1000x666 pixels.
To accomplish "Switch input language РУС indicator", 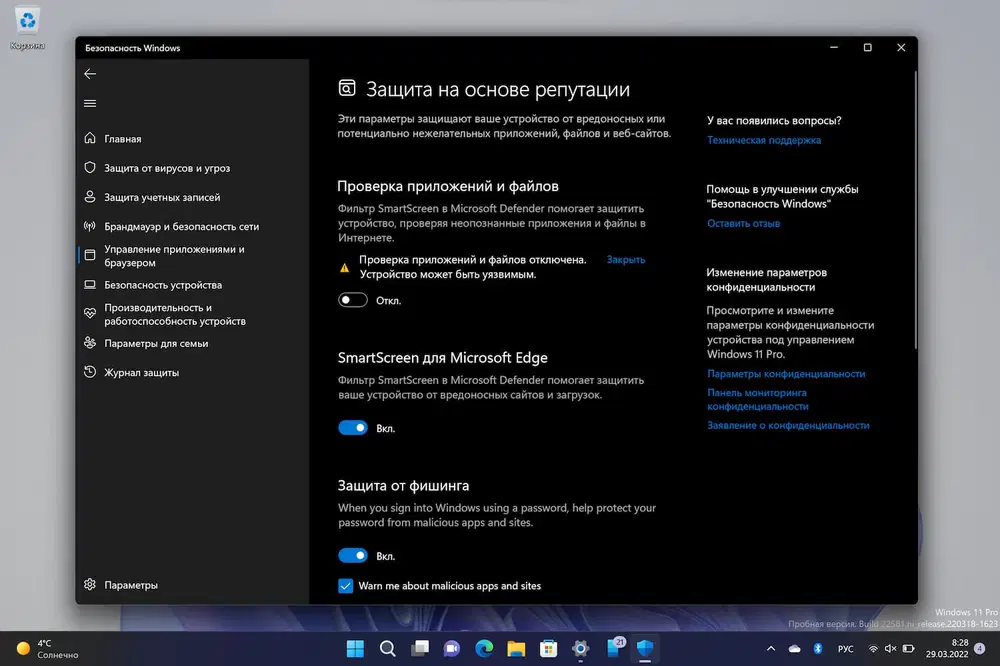I will click(846, 649).
